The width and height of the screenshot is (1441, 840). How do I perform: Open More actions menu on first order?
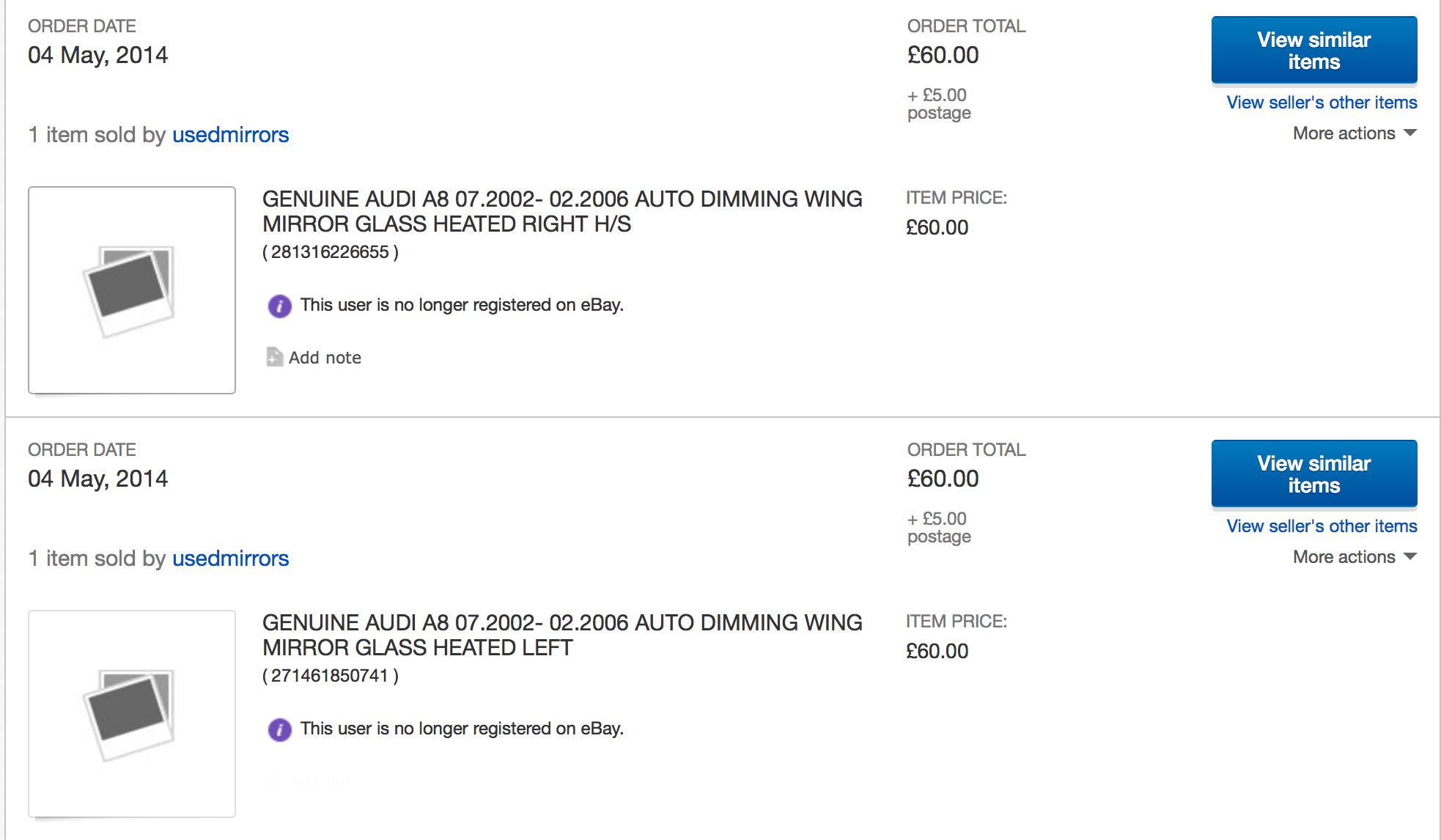click(x=1355, y=133)
